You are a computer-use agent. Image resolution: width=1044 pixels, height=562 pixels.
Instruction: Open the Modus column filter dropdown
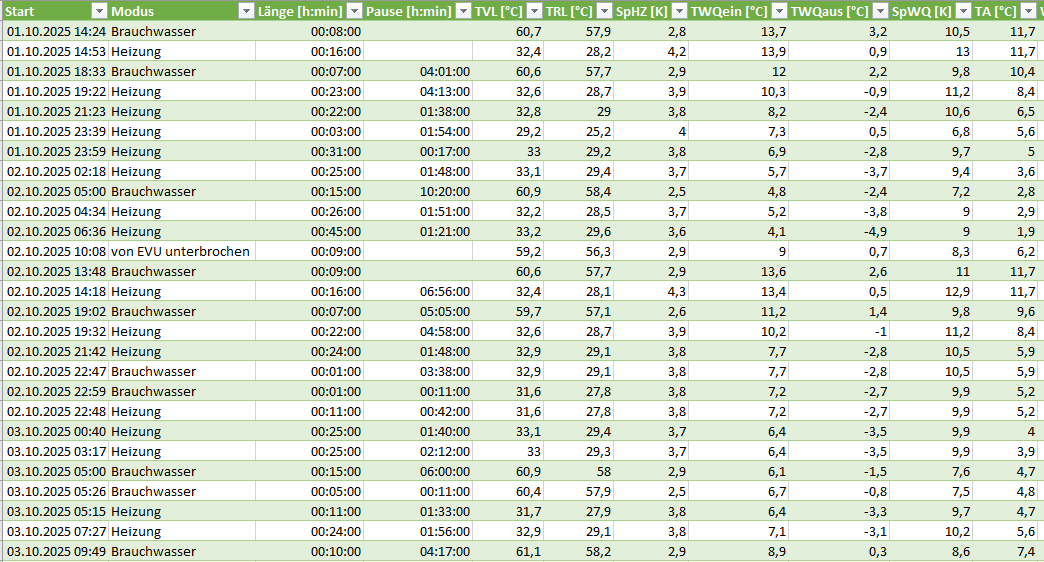coord(246,11)
